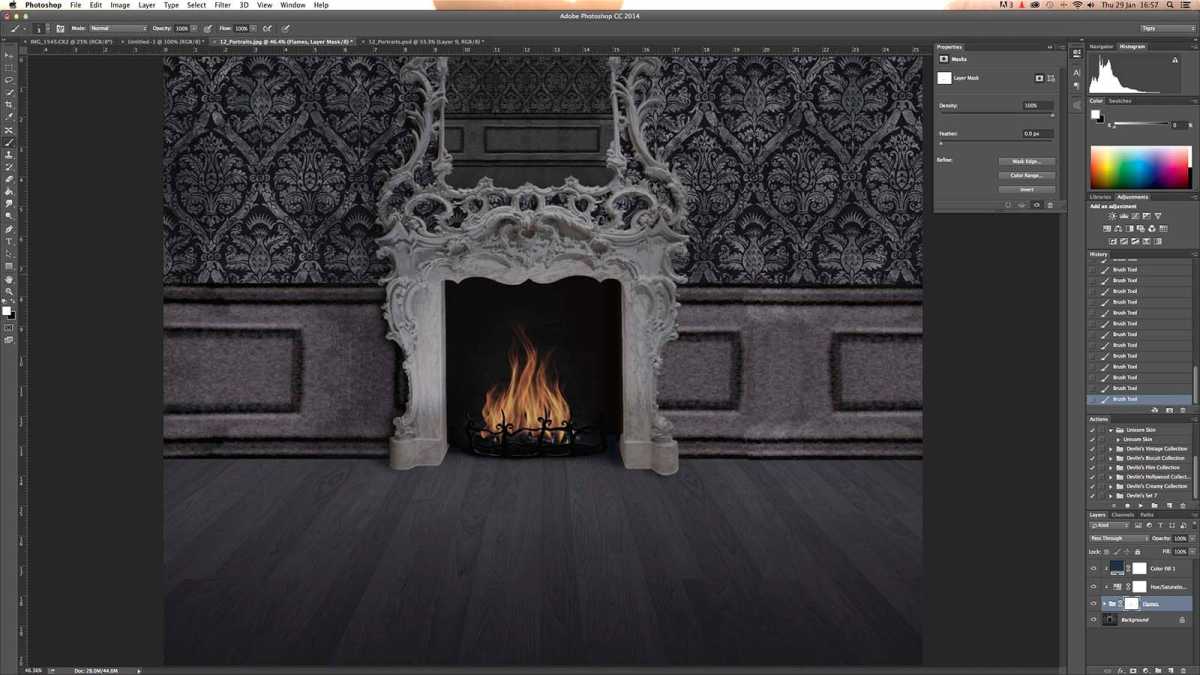Create a new action set
1200x675 pixels.
click(1155, 506)
